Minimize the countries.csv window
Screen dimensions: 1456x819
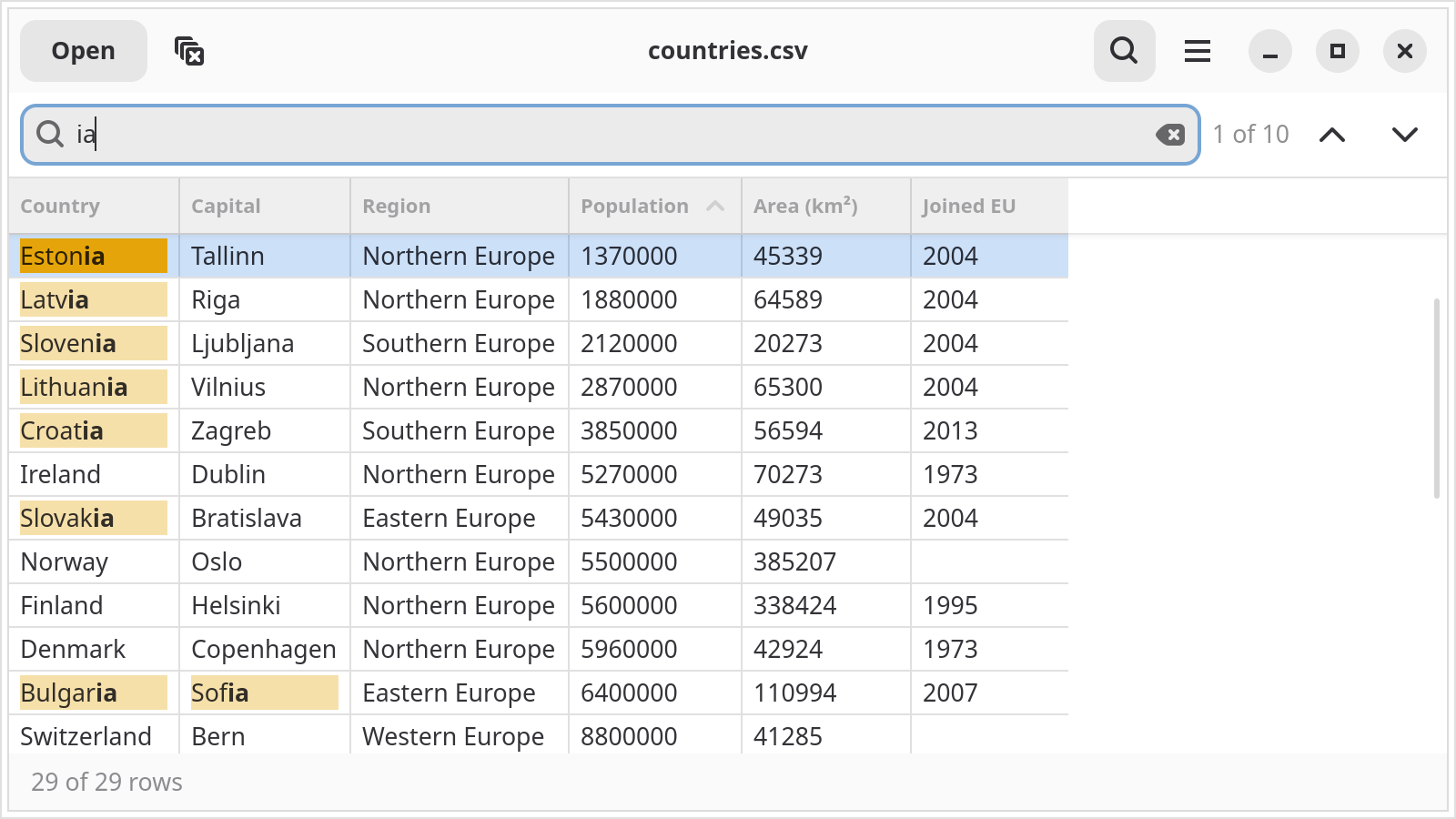click(x=1270, y=51)
